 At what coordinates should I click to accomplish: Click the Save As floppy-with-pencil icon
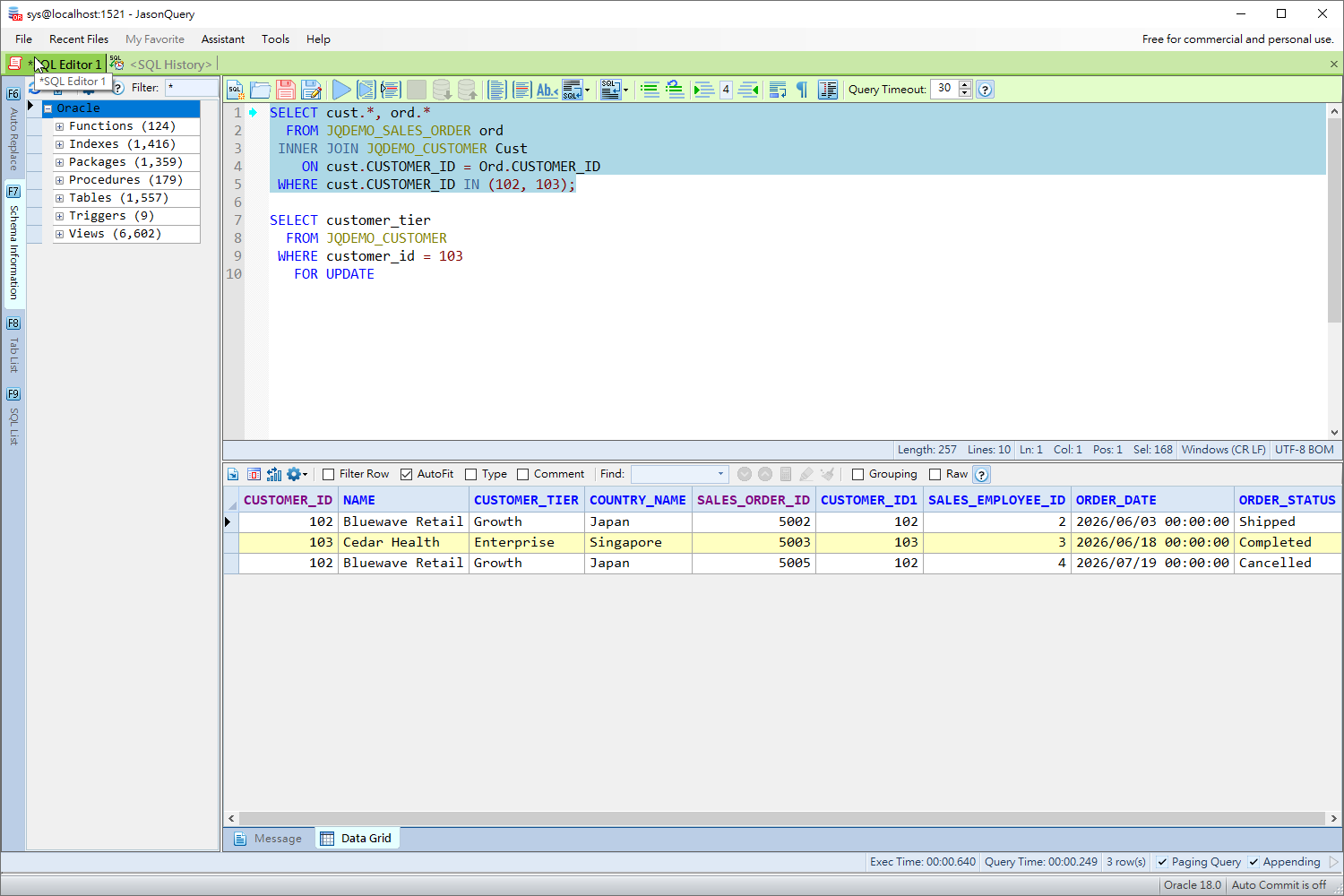pyautogui.click(x=311, y=90)
